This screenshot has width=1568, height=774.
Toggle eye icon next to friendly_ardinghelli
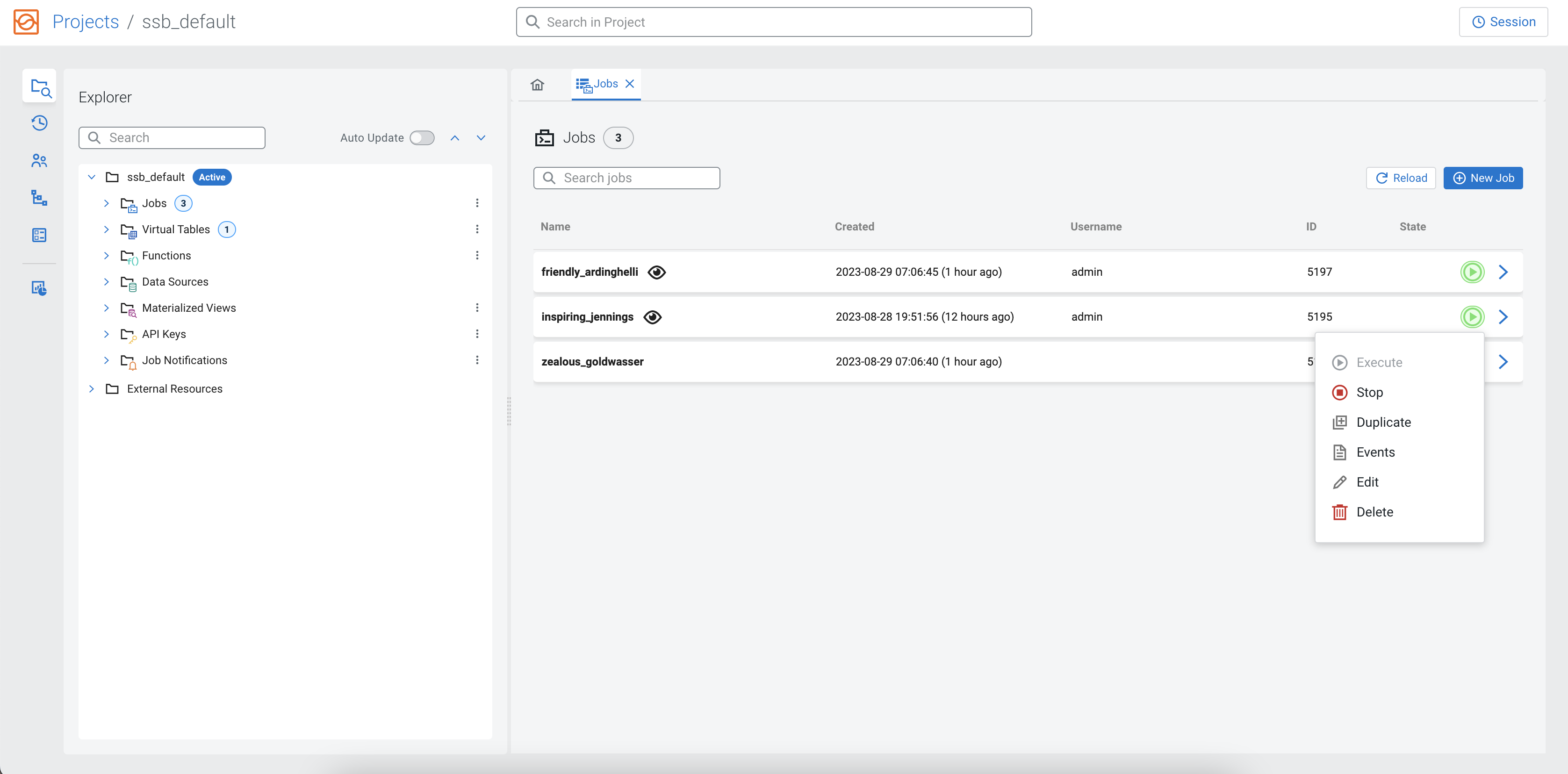click(656, 272)
